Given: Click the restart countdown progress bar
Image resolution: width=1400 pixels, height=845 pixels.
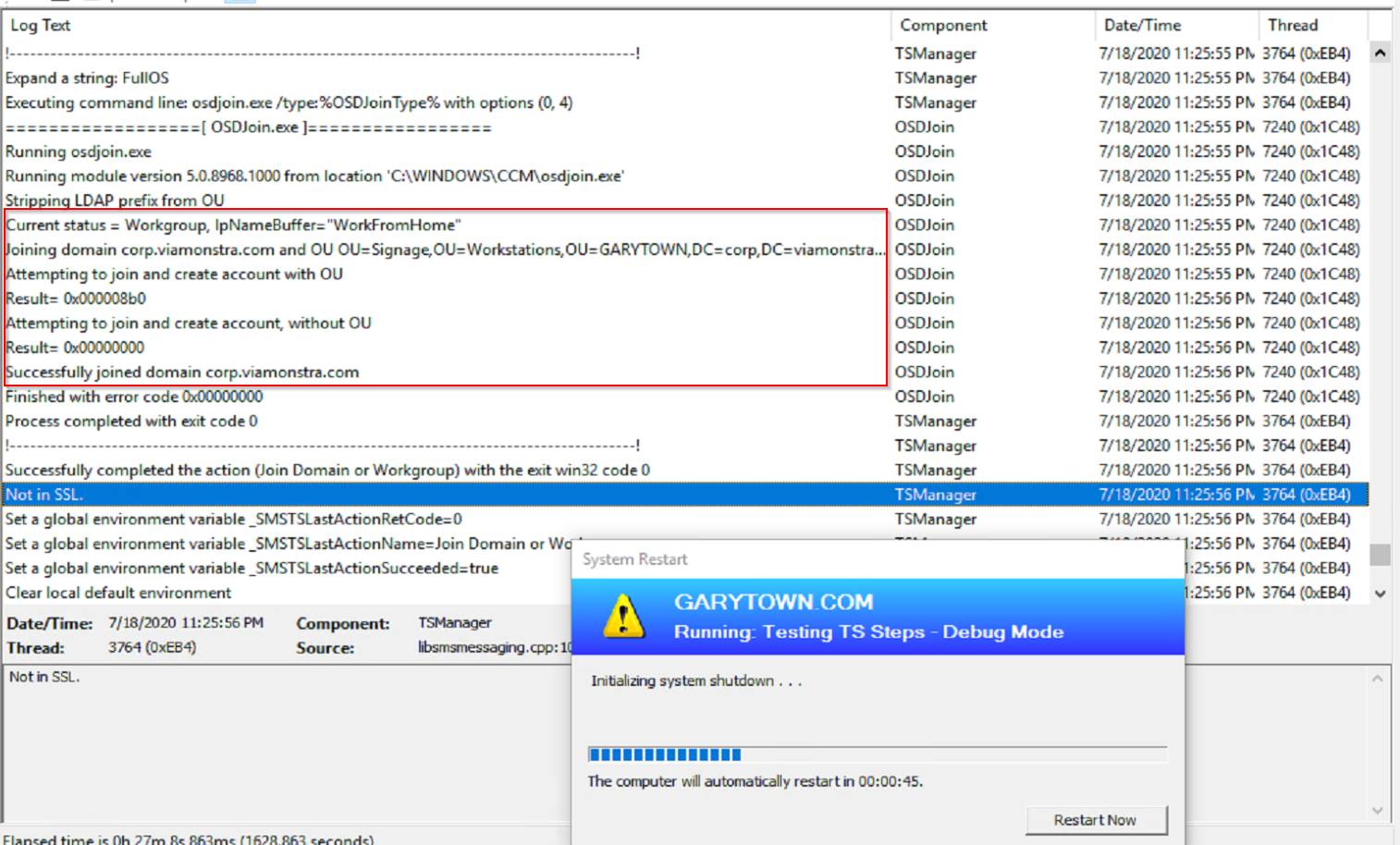Looking at the screenshot, I should [877, 754].
